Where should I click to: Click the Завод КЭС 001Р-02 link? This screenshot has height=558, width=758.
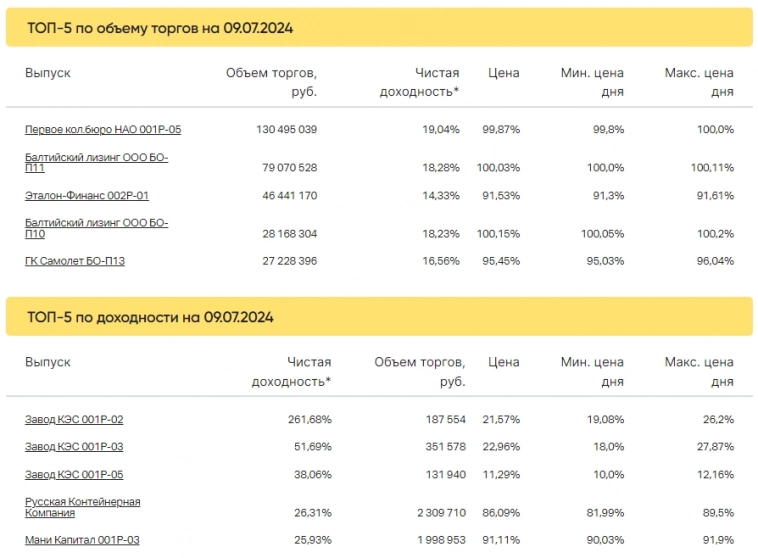tap(74, 420)
